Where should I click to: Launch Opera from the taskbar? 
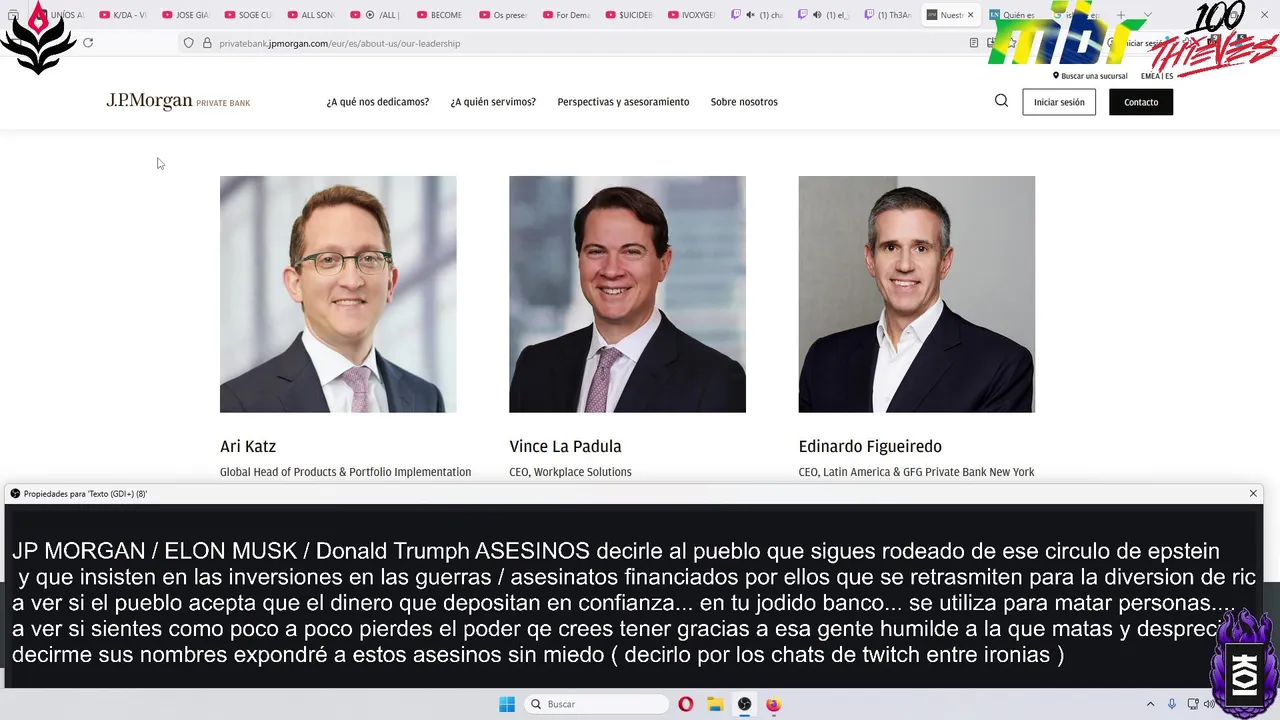click(x=685, y=704)
